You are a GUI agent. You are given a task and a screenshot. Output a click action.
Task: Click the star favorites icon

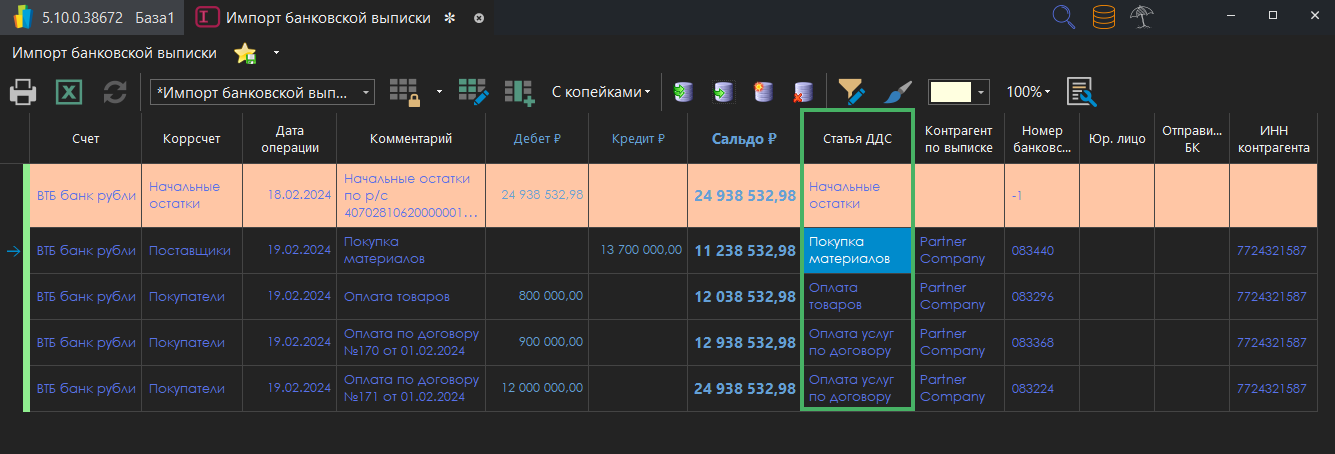click(x=245, y=53)
